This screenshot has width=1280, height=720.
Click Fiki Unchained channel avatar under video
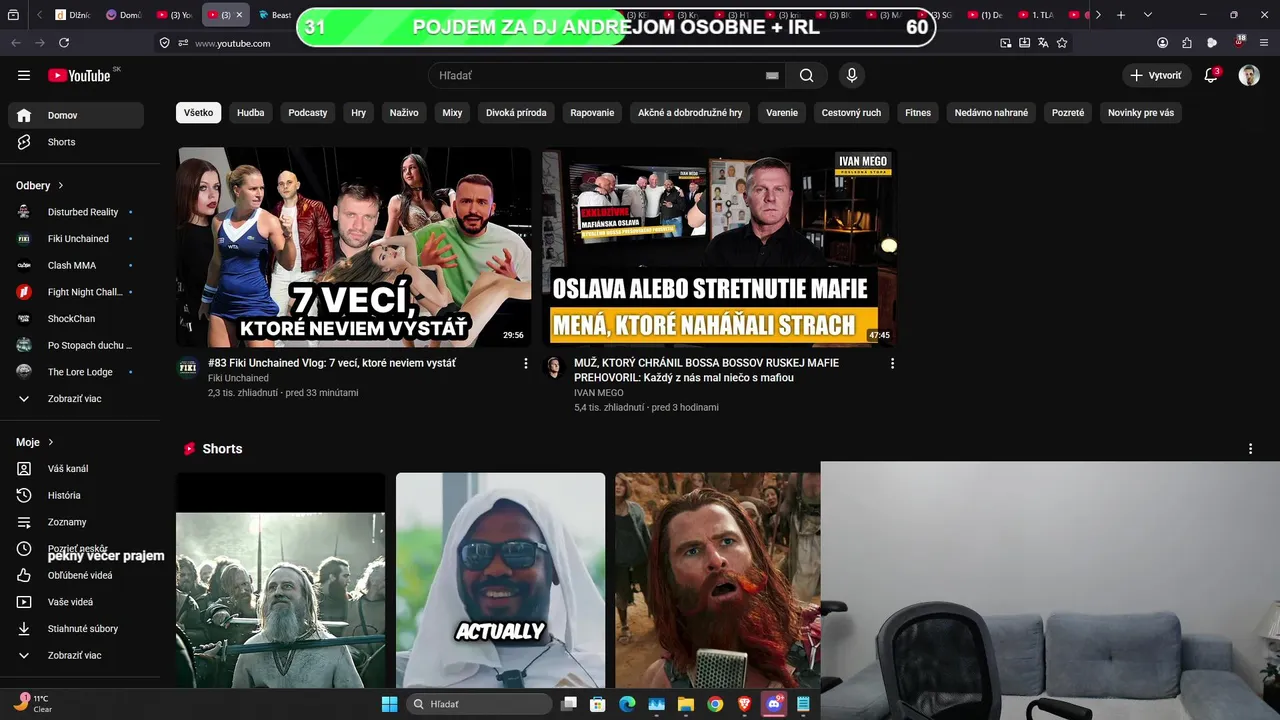pyautogui.click(x=188, y=367)
